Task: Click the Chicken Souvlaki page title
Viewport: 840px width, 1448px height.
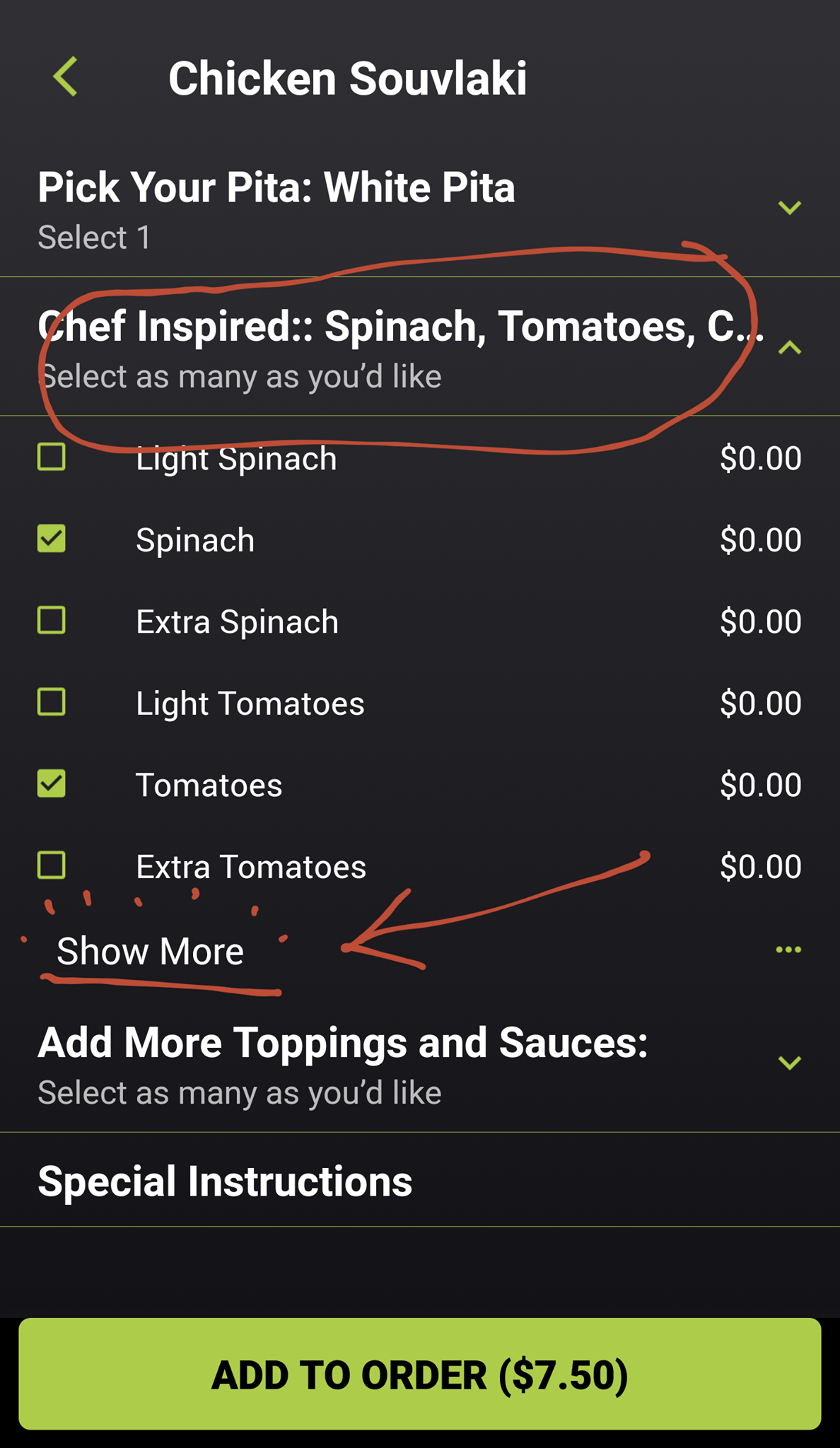Action: pos(347,78)
